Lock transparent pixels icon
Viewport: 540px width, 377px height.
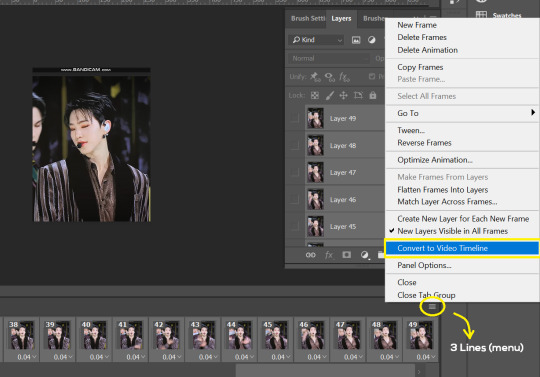pyautogui.click(x=315, y=95)
